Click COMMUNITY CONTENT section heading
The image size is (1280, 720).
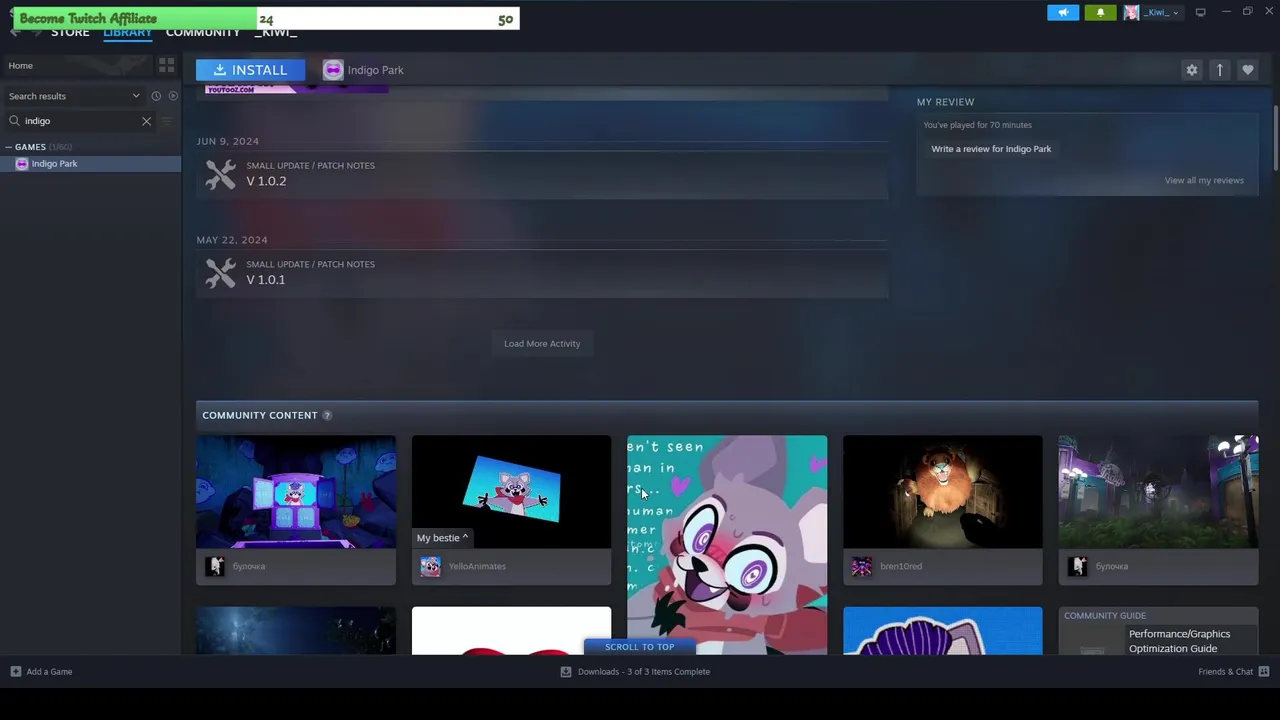point(260,415)
